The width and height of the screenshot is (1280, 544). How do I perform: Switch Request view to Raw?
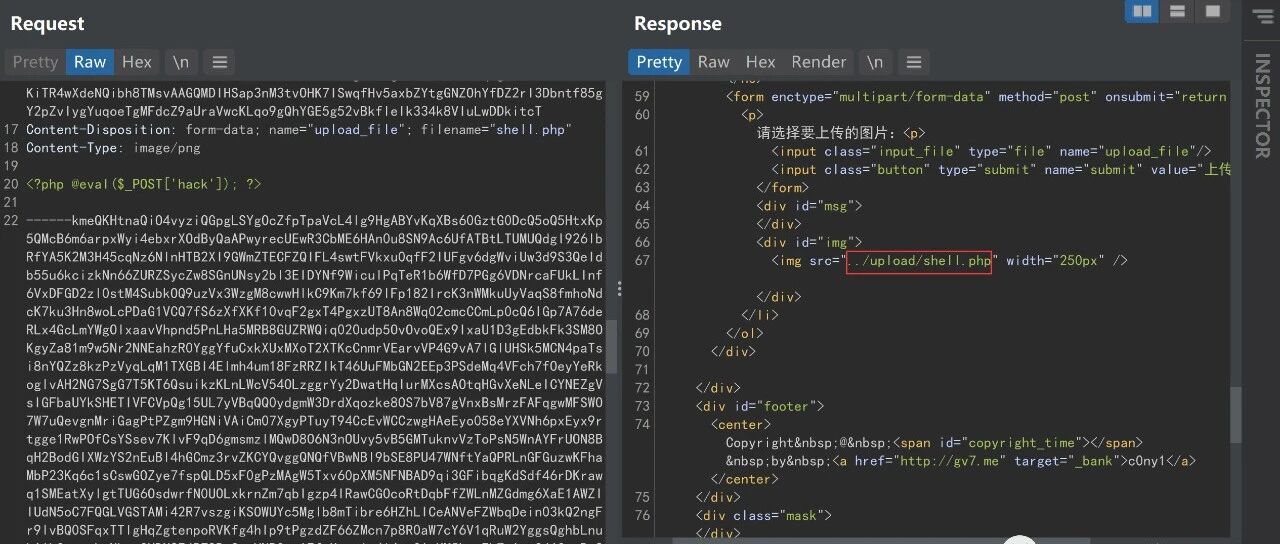[x=90, y=62]
